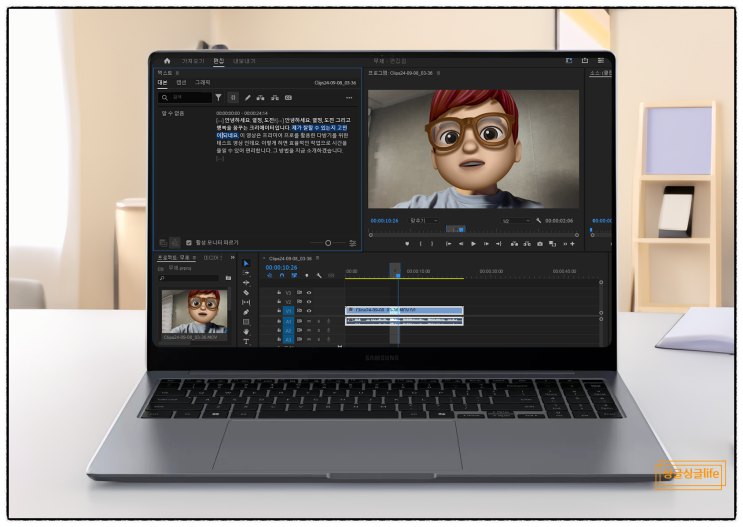Open the zoom level fit dropdown
This screenshot has width=743, height=527.
(x=424, y=220)
